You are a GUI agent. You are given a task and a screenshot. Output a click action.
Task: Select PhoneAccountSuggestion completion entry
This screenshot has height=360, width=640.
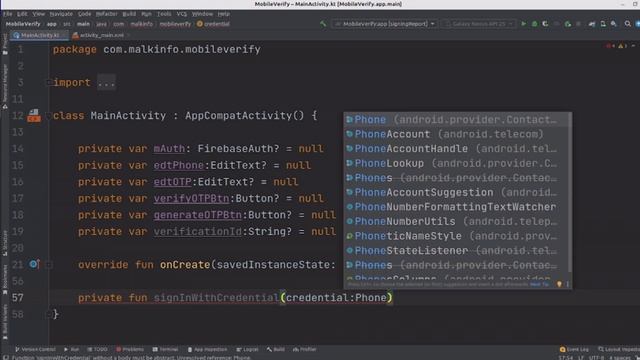point(456,193)
